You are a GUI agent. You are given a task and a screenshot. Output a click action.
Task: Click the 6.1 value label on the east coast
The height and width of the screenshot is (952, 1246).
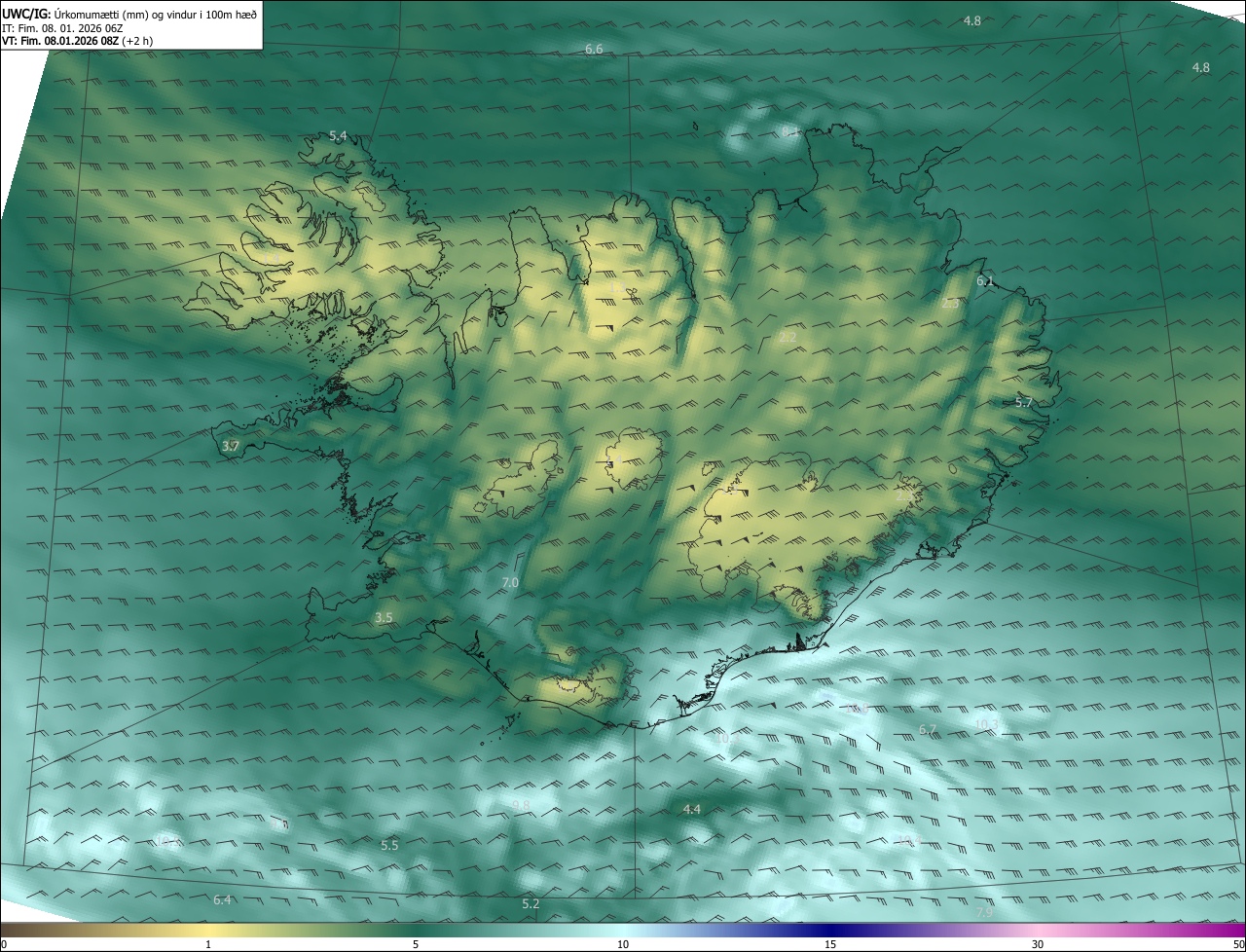pyautogui.click(x=985, y=282)
